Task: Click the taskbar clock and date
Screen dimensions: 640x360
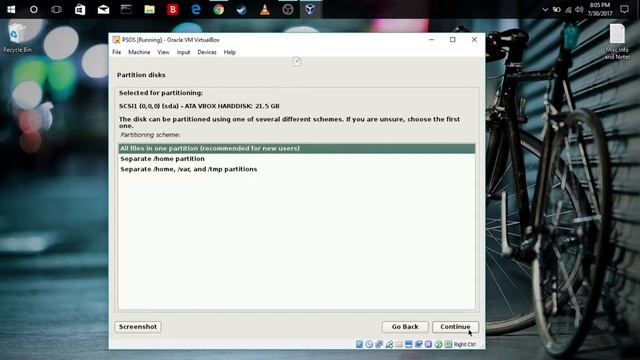Action: pyautogui.click(x=600, y=9)
